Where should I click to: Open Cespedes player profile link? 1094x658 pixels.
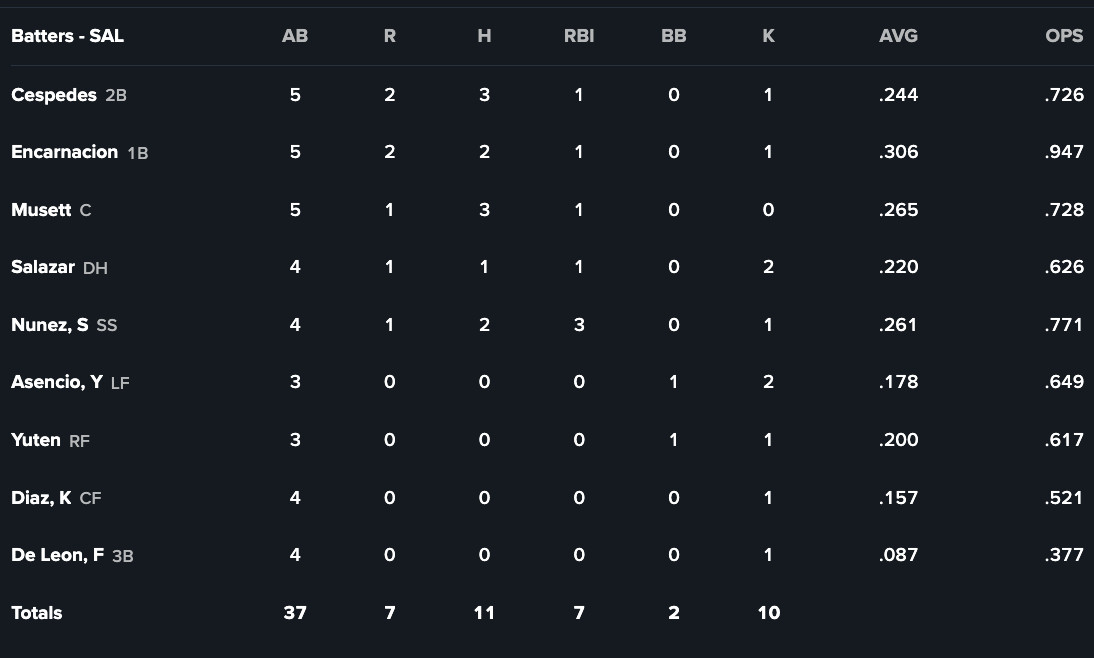click(x=53, y=95)
